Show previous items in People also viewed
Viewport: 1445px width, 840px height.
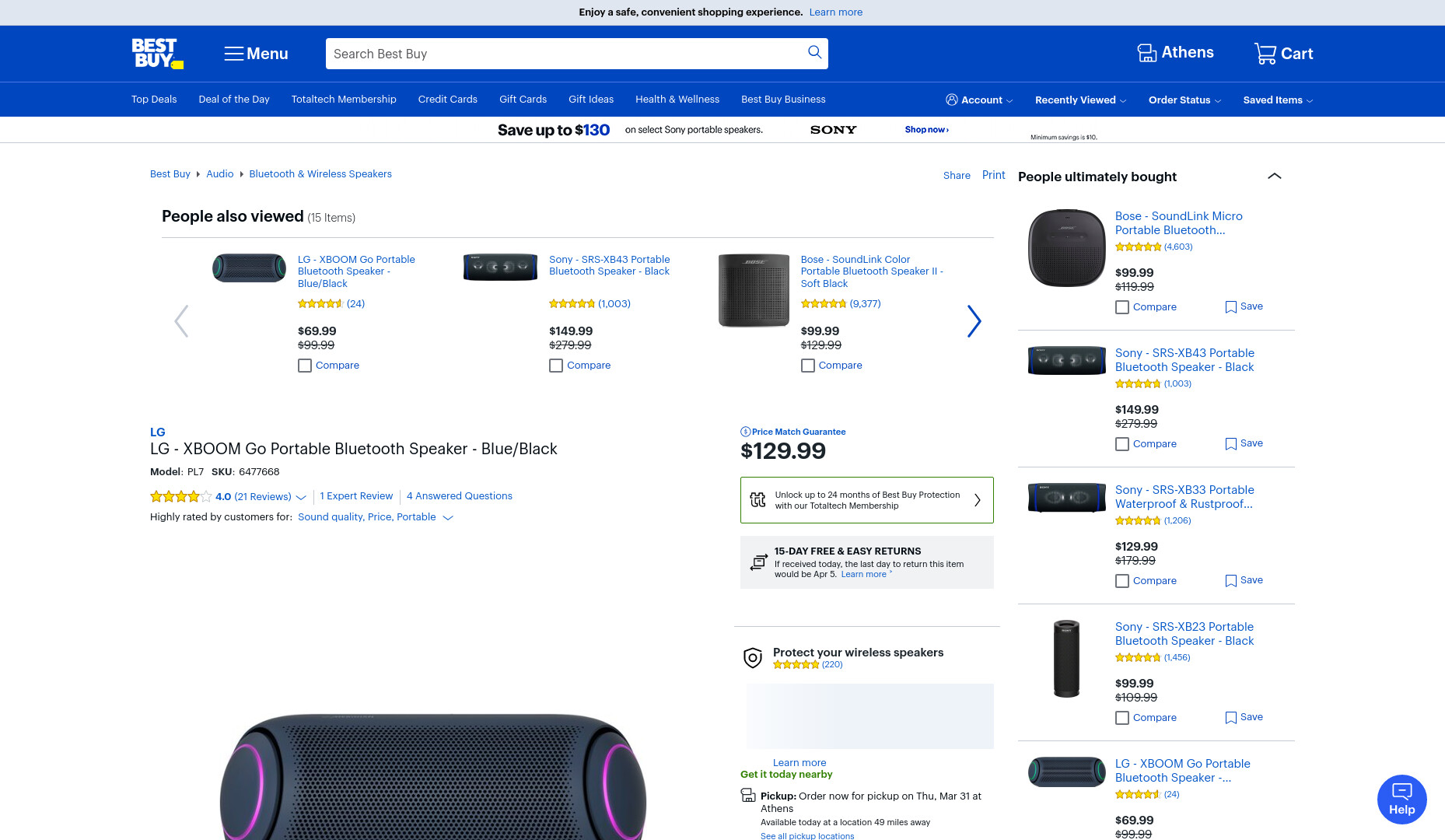[181, 321]
